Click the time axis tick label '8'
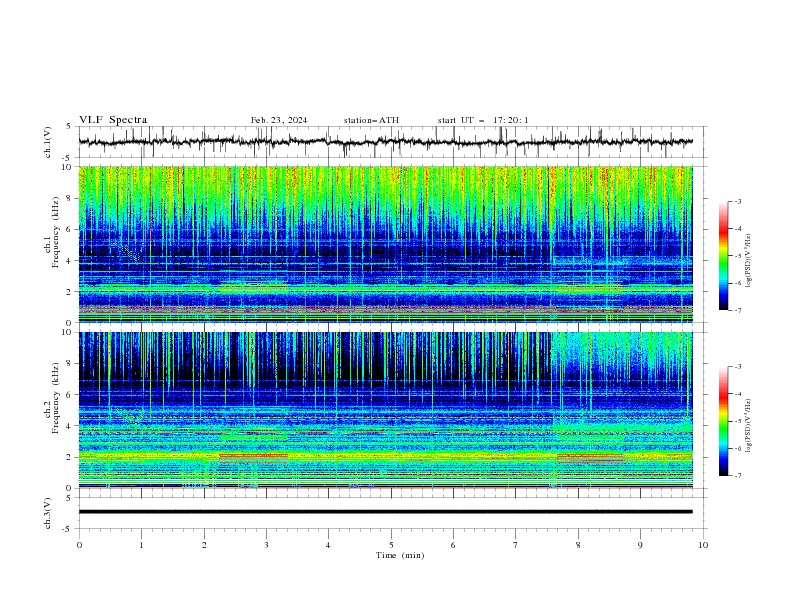Screen dimensions: 792x612 [578, 545]
